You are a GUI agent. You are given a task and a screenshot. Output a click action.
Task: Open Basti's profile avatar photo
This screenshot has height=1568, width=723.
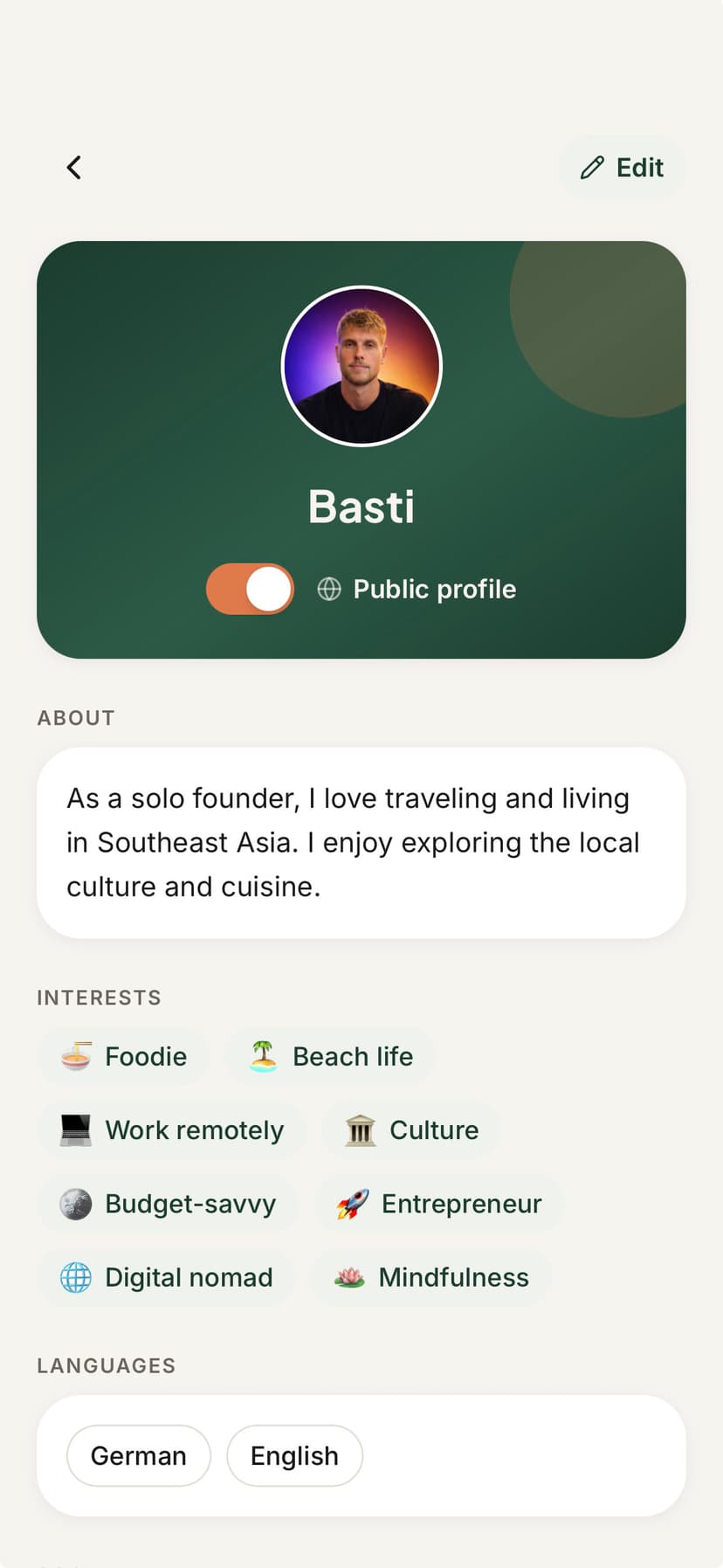click(x=361, y=366)
